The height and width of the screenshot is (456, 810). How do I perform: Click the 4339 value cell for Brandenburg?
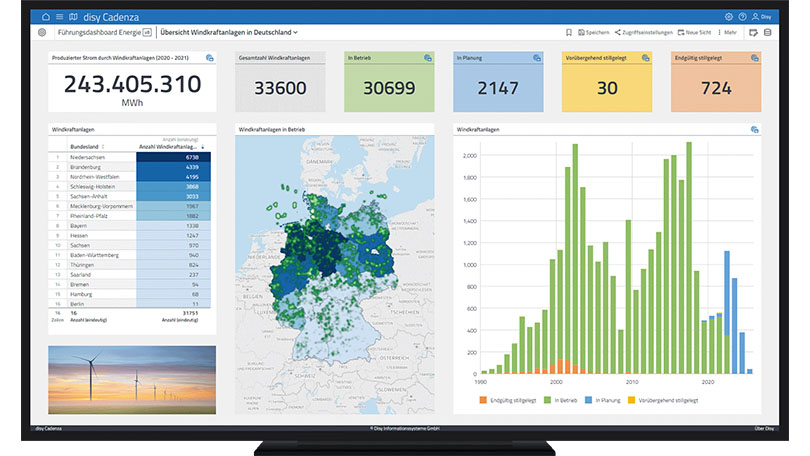[x=174, y=167]
